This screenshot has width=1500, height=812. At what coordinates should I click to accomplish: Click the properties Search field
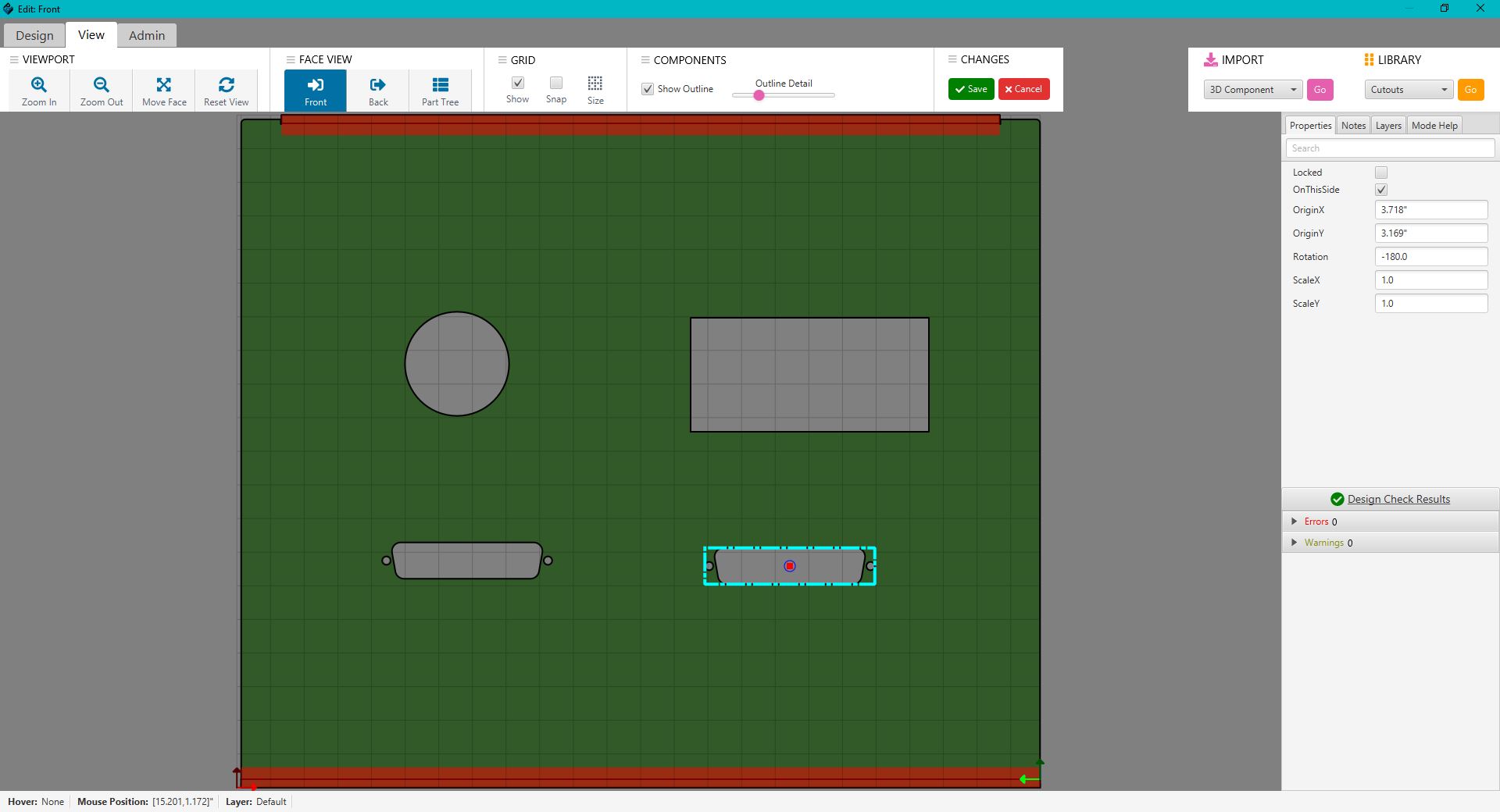point(1390,148)
